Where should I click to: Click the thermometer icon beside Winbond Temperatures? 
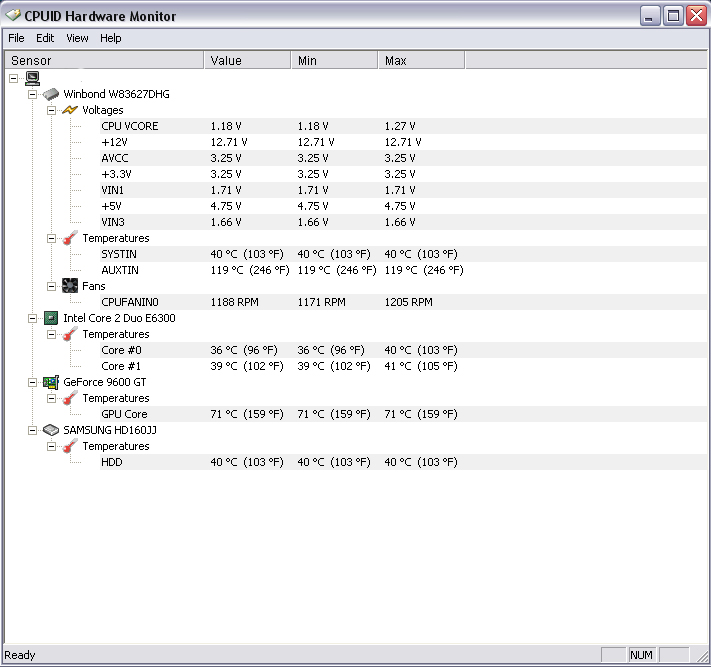[x=70, y=238]
